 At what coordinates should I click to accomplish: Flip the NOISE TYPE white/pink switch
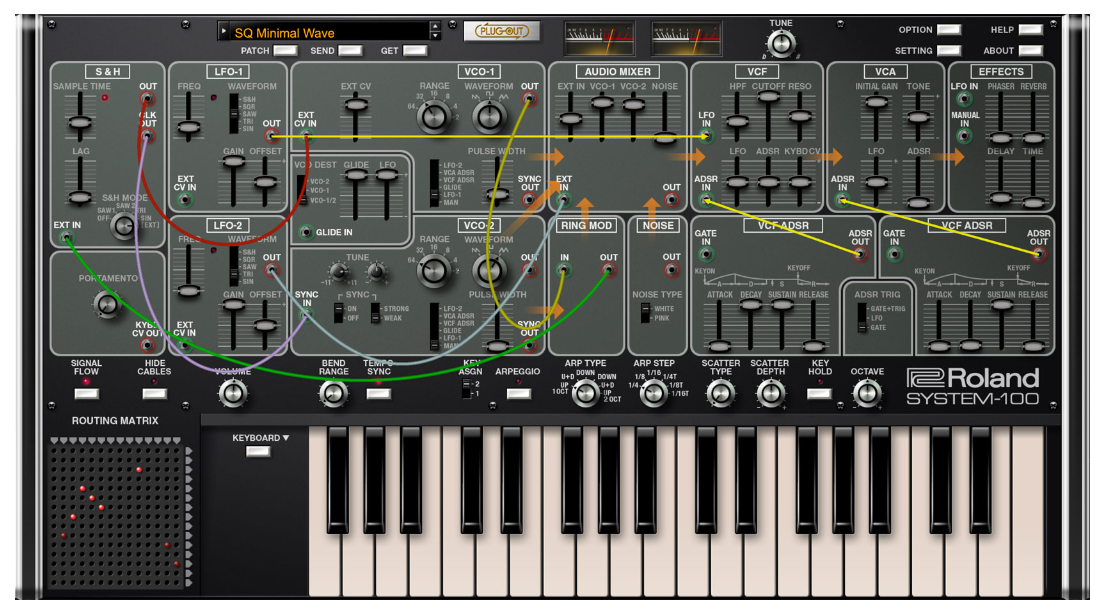point(645,313)
